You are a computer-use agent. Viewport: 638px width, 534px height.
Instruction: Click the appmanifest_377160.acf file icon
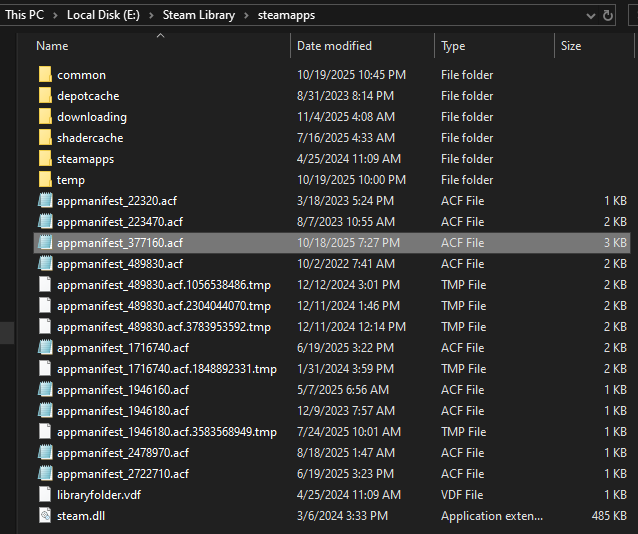pyautogui.click(x=45, y=243)
